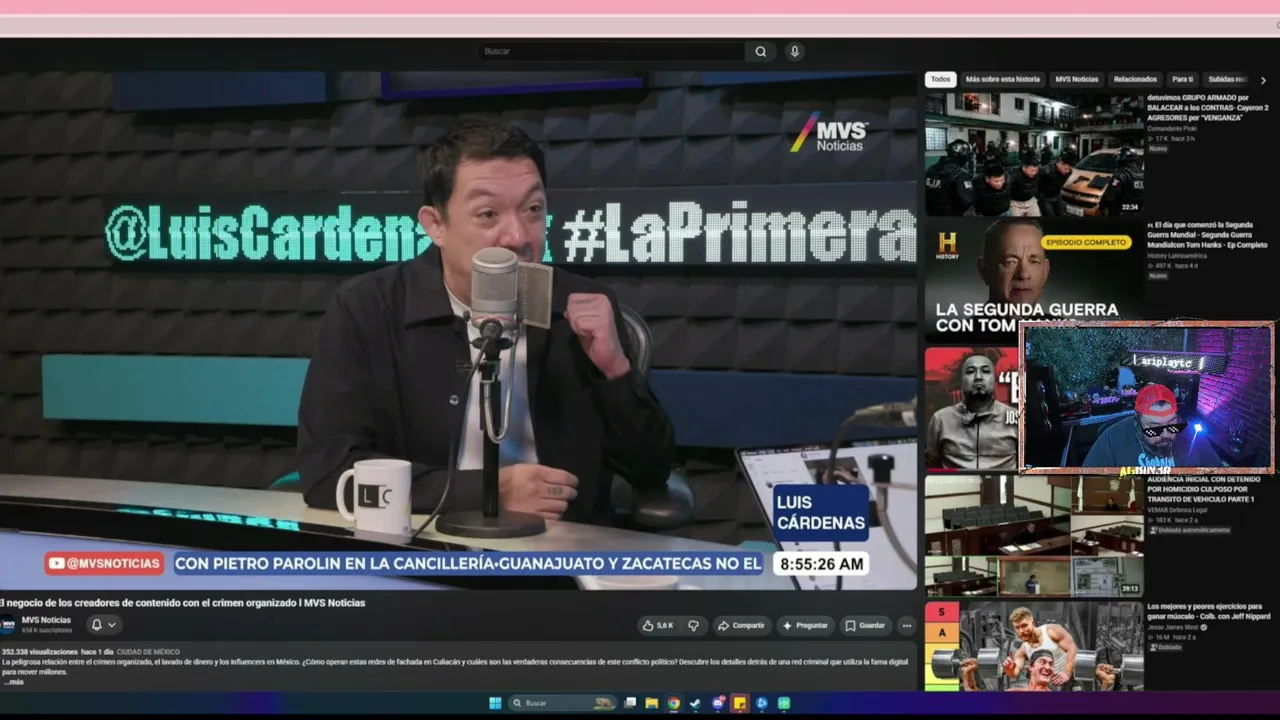Expand the description with ...más

pyautogui.click(x=13, y=682)
